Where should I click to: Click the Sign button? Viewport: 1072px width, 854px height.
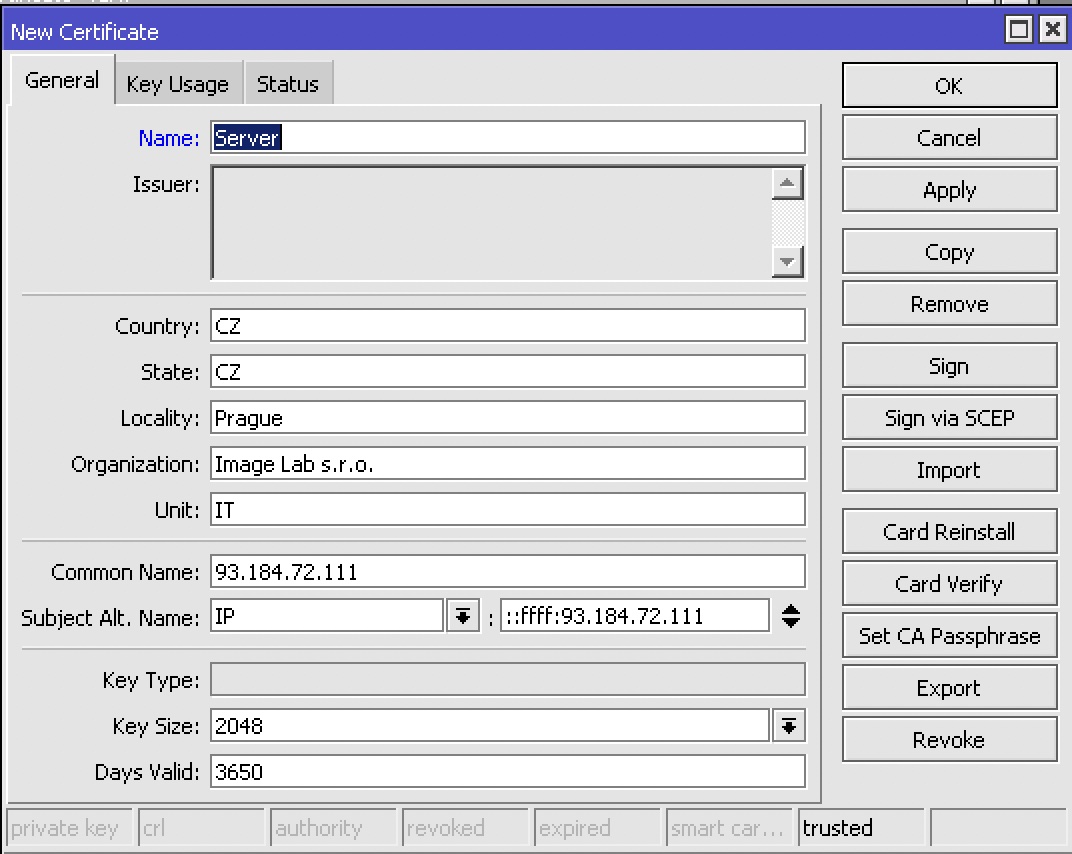tap(948, 366)
